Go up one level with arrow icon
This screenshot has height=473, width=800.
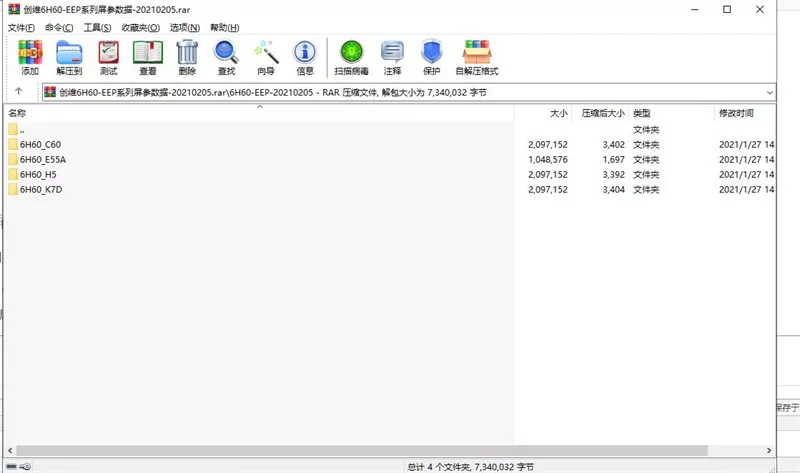19,91
